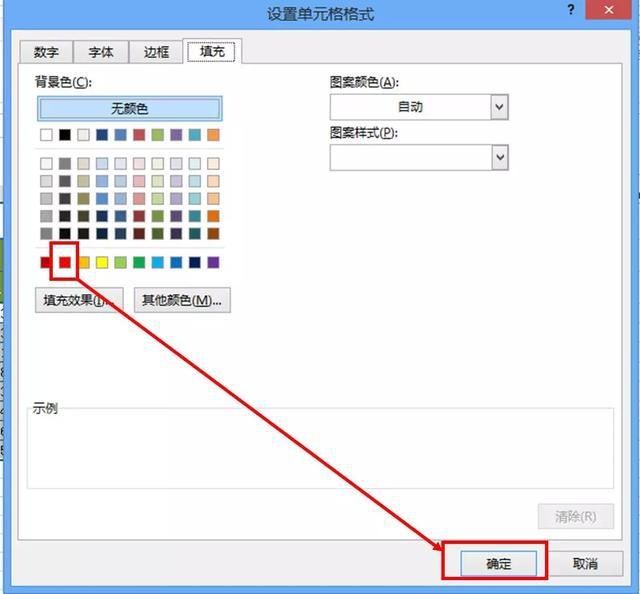Select dark maroon swatch in bottom tint row
The height and width of the screenshot is (594, 640).
(x=139, y=234)
